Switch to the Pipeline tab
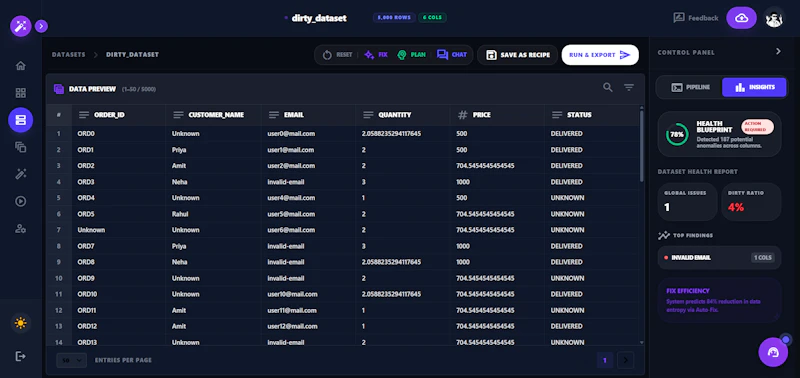Image resolution: width=800 pixels, height=378 pixels. tap(690, 87)
